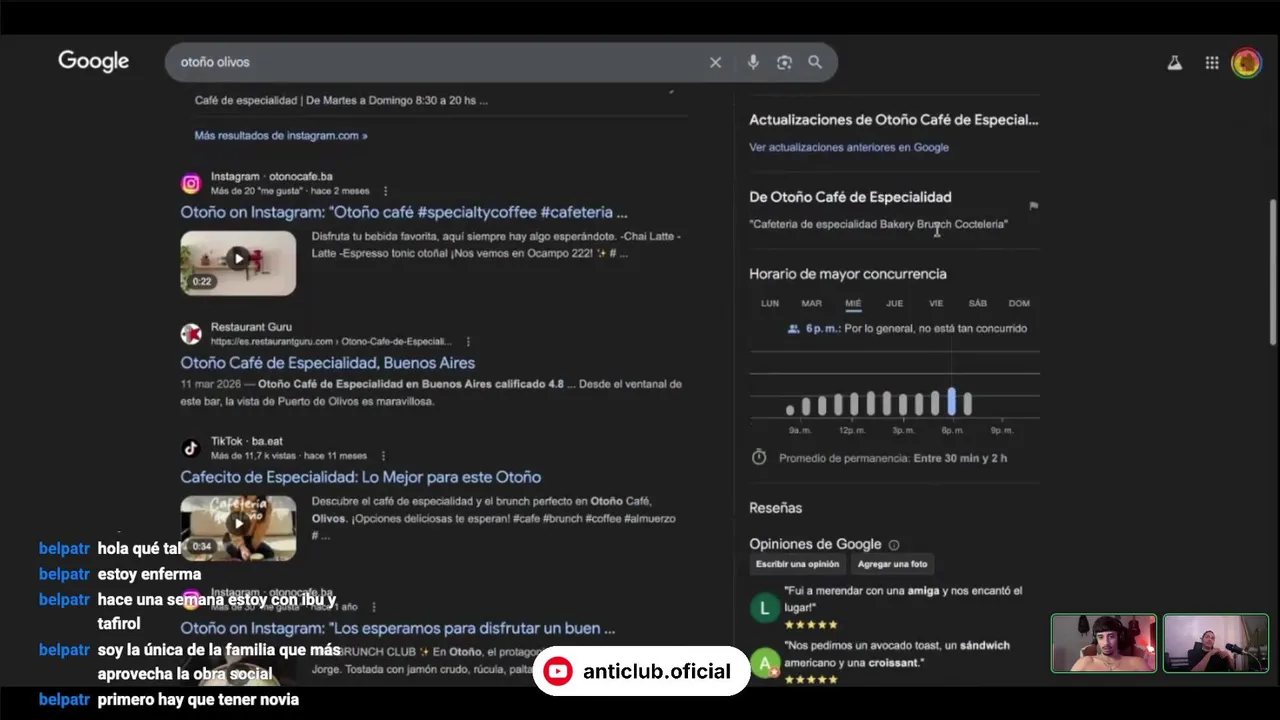Image resolution: width=1280 pixels, height=720 pixels.
Task: Click the stopwatch icon by Promedio de permanencia
Action: [759, 457]
